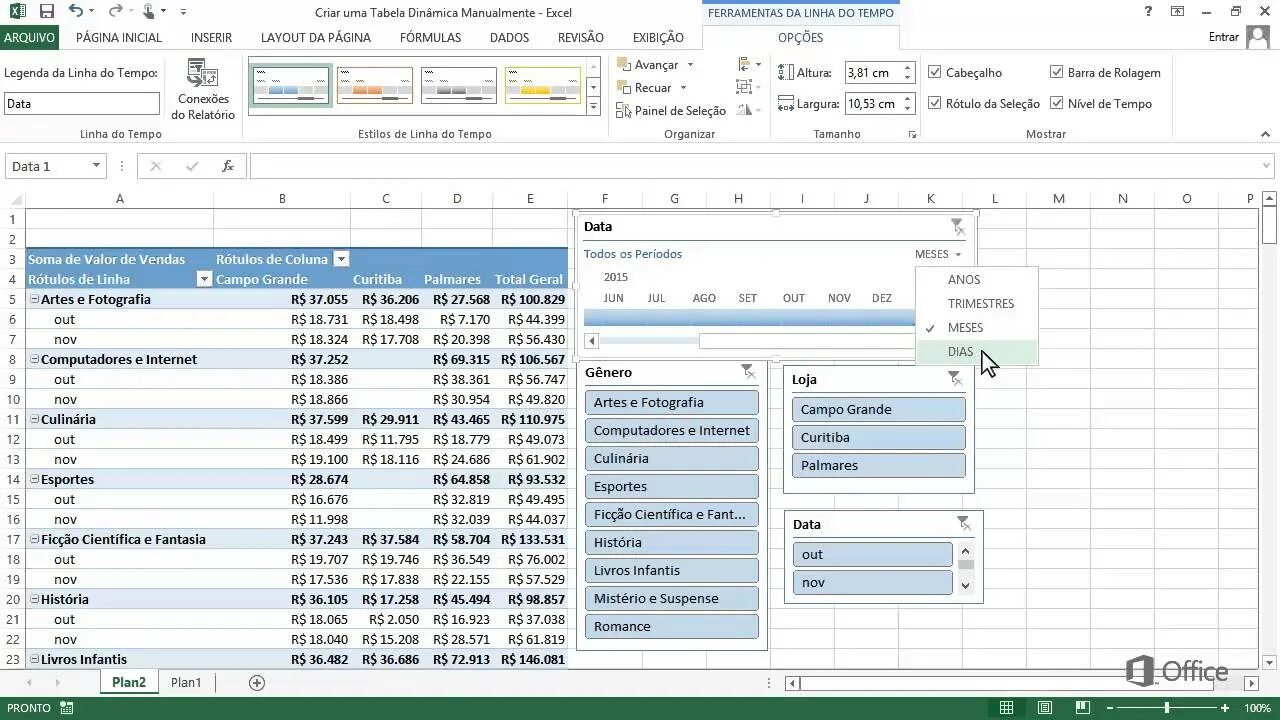Open Tamanho dialog launcher
Screen dimensions: 1280x720
[x=912, y=134]
